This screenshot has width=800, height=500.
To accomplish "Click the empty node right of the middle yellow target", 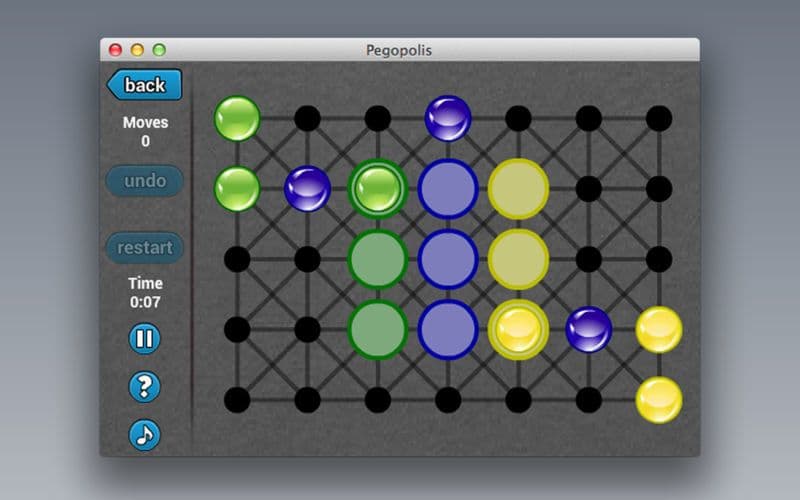I will 589,259.
